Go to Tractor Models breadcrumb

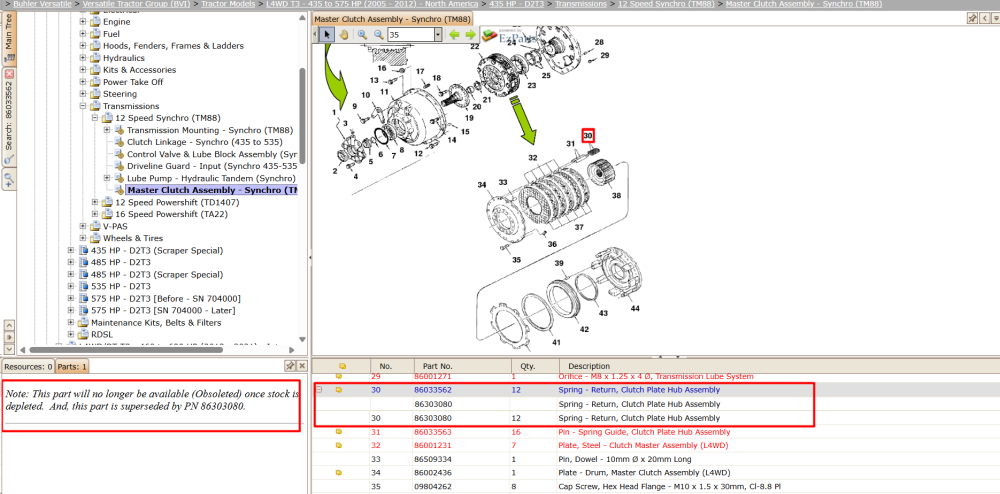coord(228,4)
